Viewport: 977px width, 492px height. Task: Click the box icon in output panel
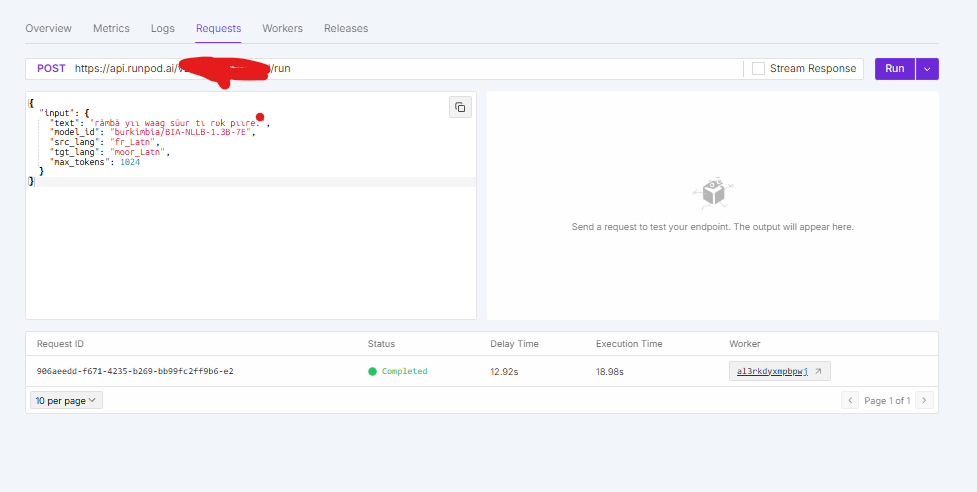click(x=712, y=193)
